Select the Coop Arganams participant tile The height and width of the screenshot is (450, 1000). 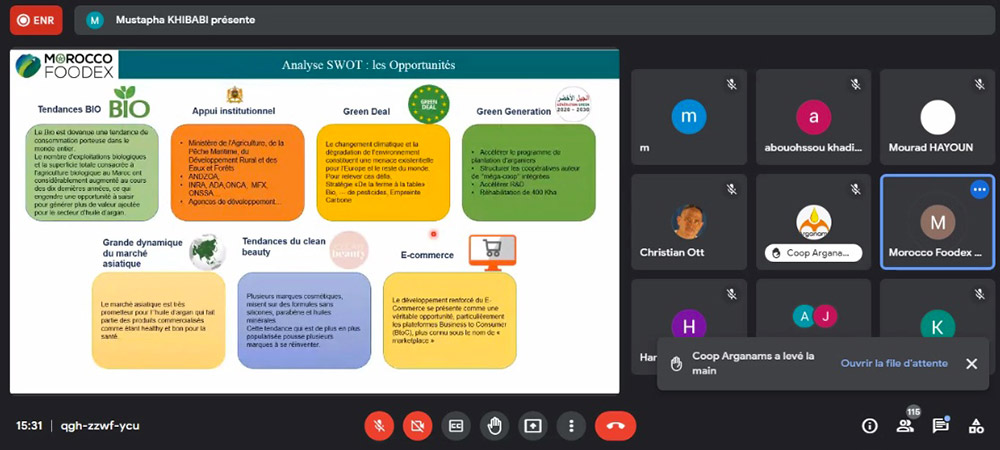(813, 222)
